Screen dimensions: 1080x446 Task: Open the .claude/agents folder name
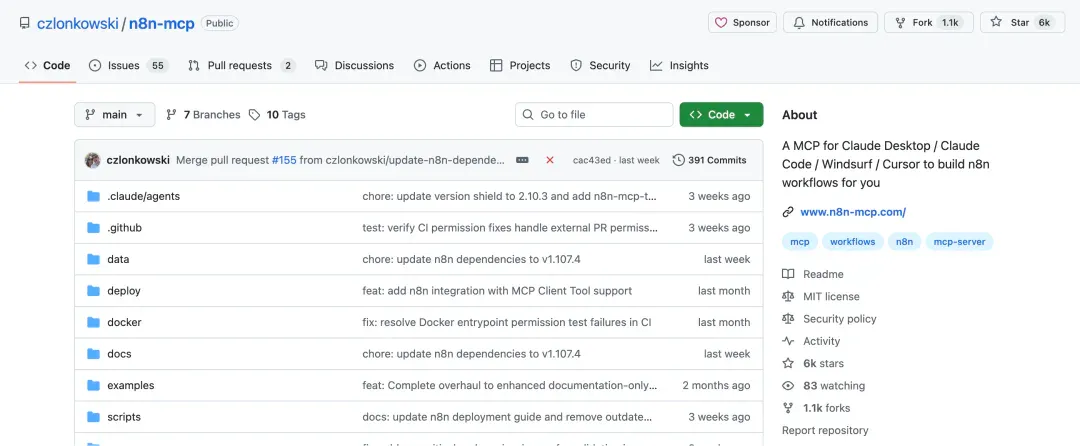(143, 196)
